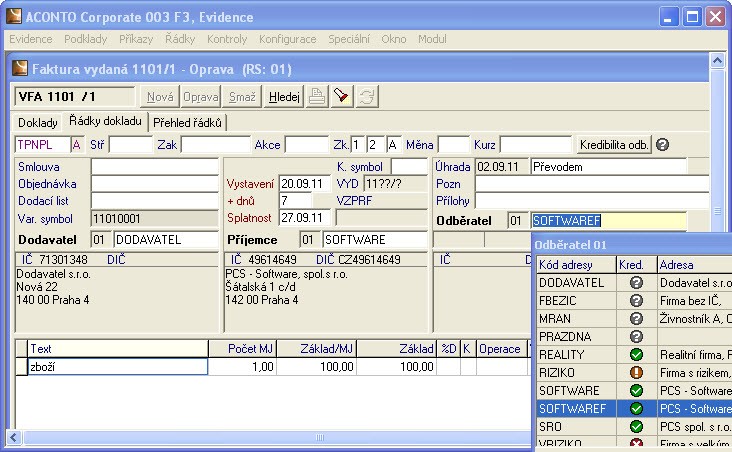The width and height of the screenshot is (732, 452).
Task: Click the Odběratel code field containing SOFTWAREF
Action: tap(608, 220)
